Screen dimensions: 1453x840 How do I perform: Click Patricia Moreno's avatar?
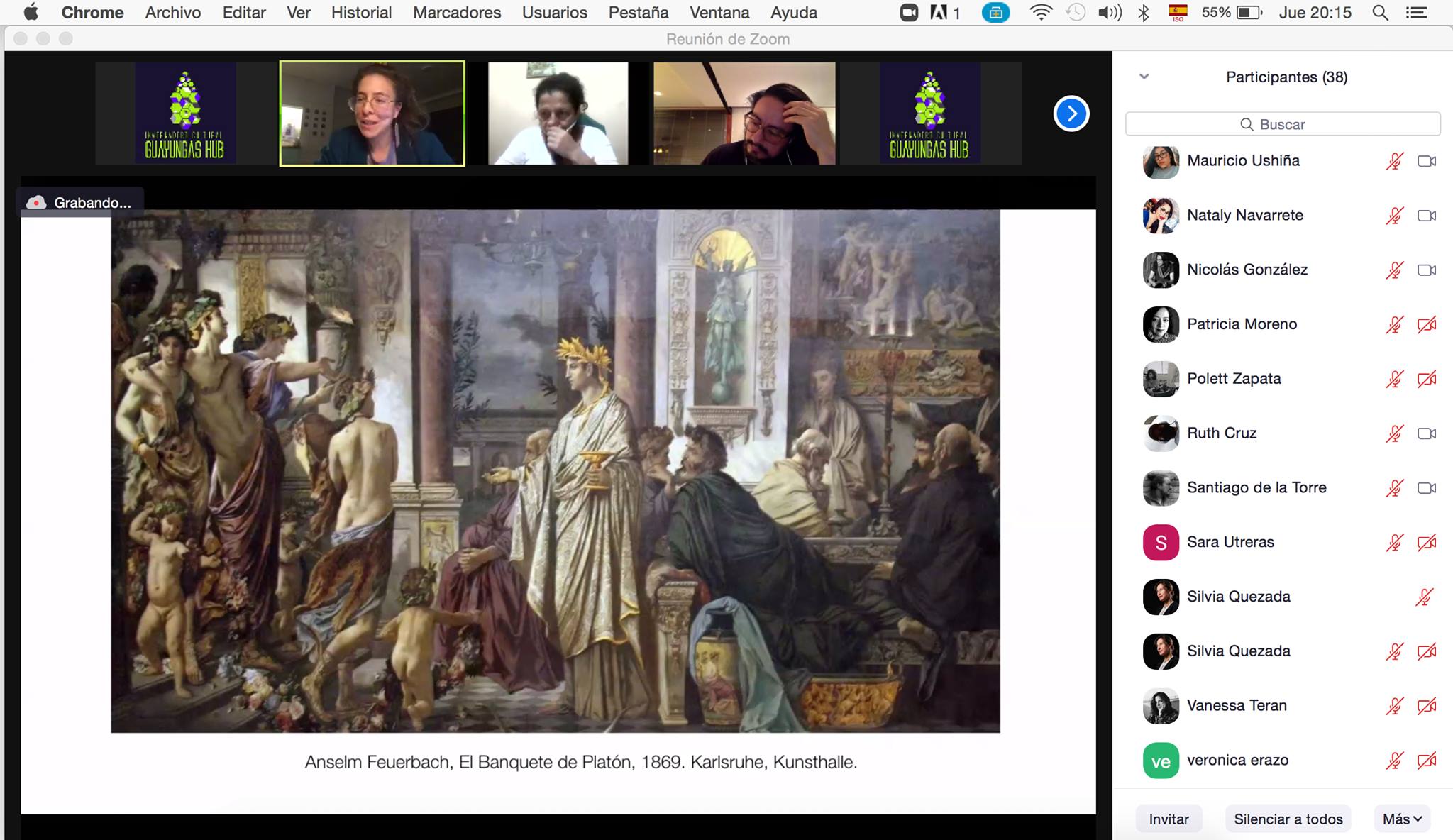1161,324
